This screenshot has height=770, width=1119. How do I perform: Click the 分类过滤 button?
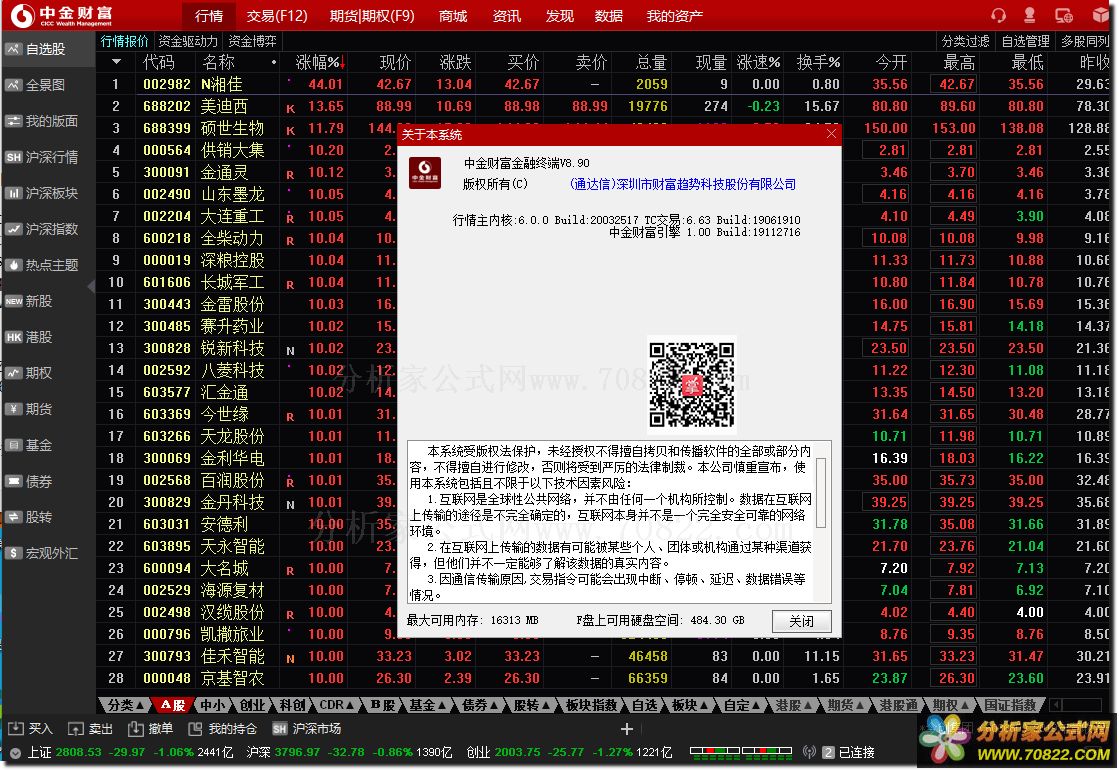point(966,41)
